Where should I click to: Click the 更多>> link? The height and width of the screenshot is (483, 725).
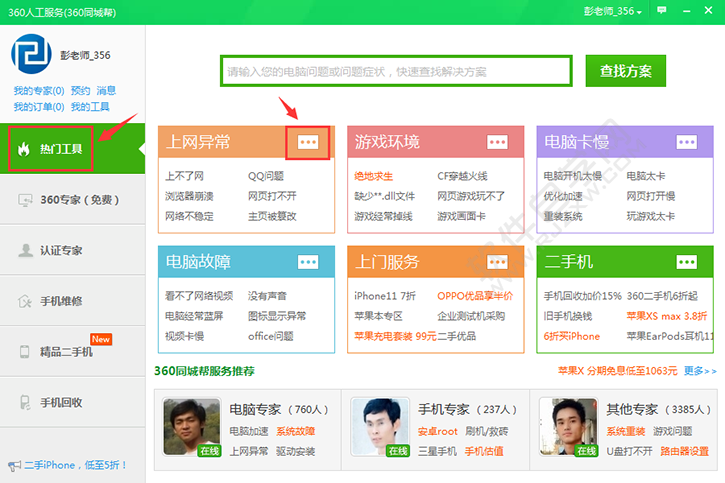point(700,371)
